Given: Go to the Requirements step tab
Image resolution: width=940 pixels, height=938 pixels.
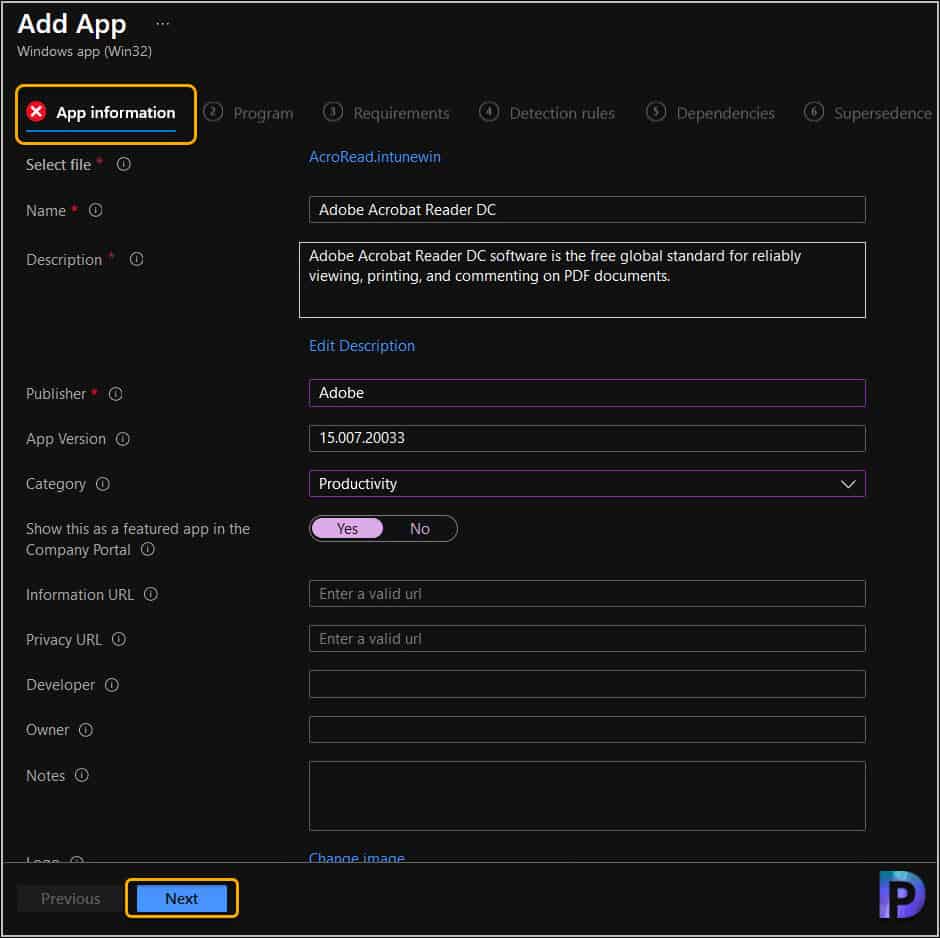Looking at the screenshot, I should tap(386, 113).
